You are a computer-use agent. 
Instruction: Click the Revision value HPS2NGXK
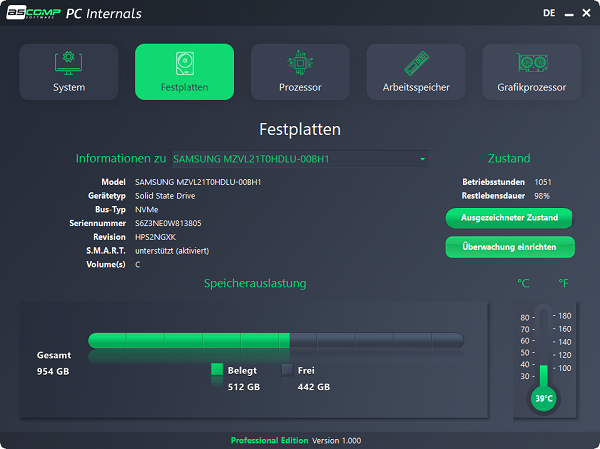click(155, 237)
